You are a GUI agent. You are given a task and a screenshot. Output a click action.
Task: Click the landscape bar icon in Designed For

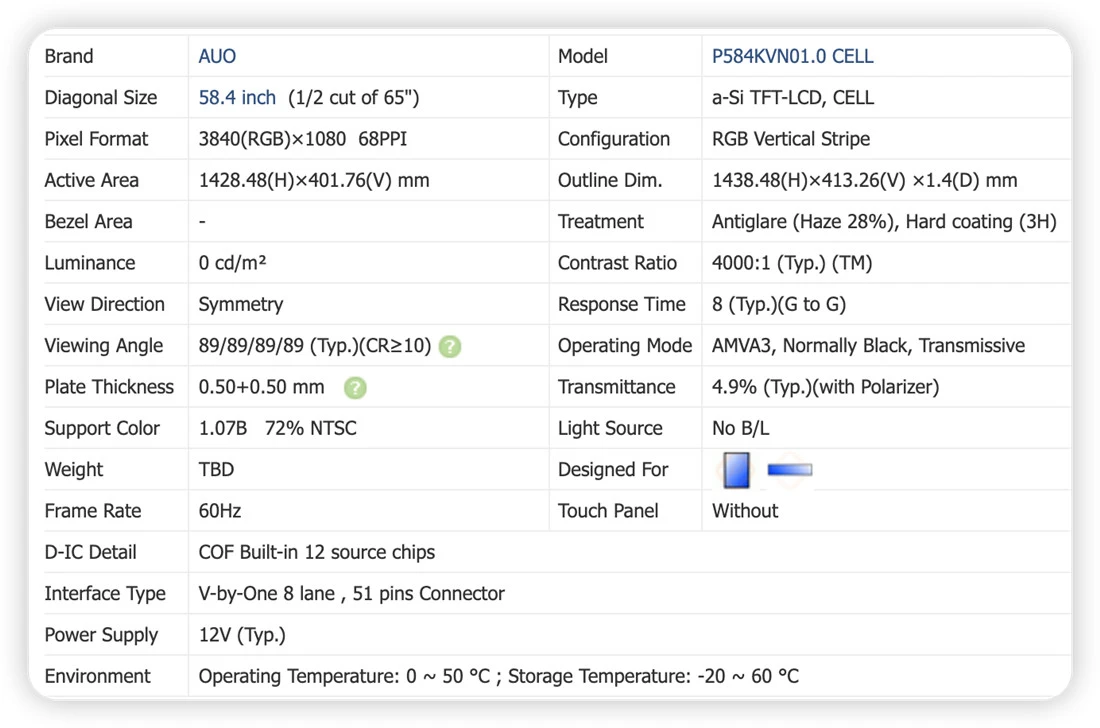(790, 470)
